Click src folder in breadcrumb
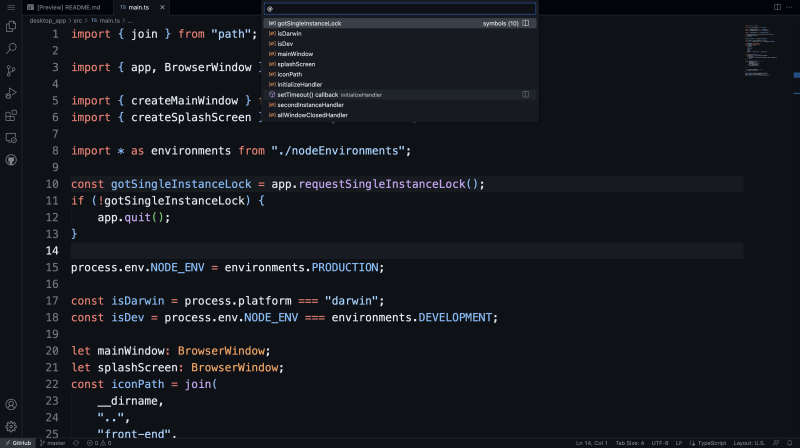Image resolution: width=800 pixels, height=448 pixels. [x=78, y=21]
